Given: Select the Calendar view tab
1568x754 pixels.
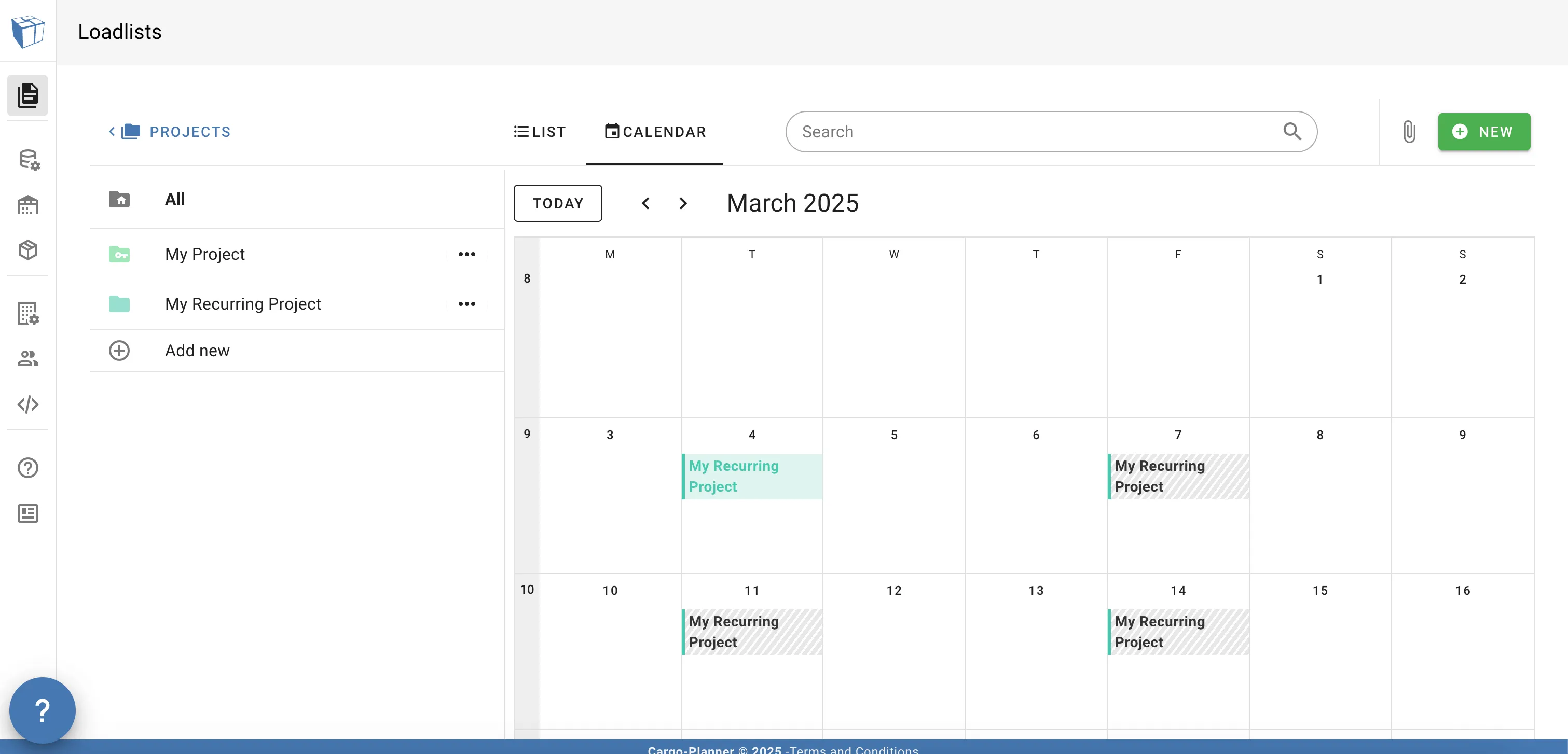Looking at the screenshot, I should 655,131.
